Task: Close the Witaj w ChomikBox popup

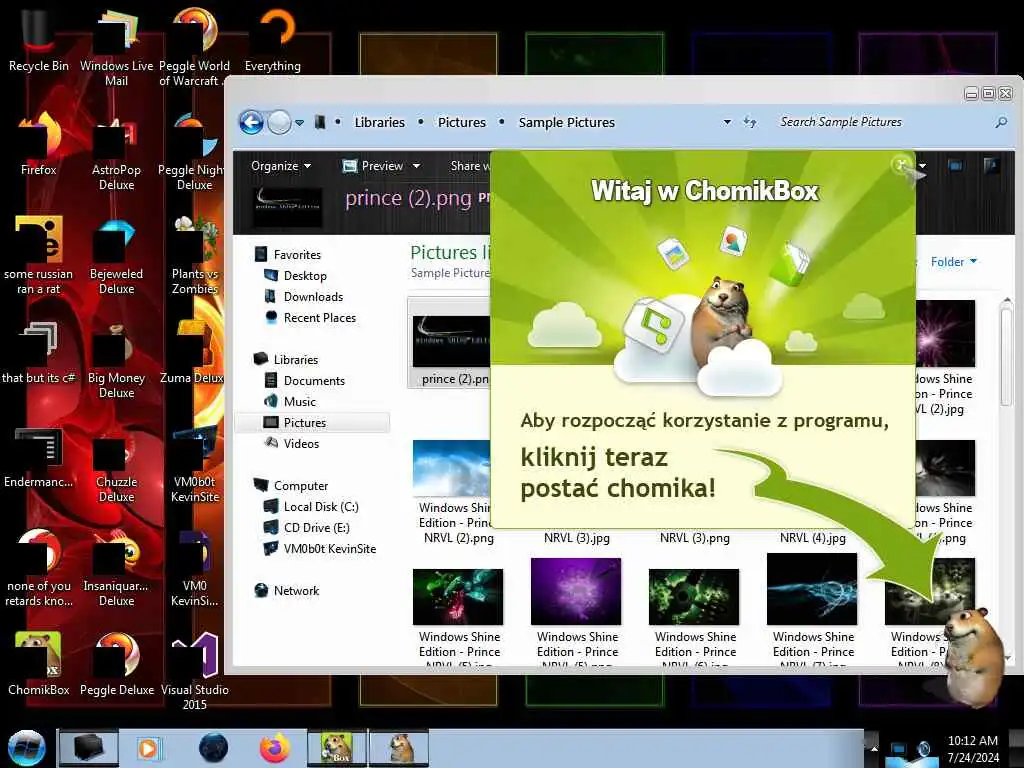Action: pyautogui.click(x=901, y=164)
